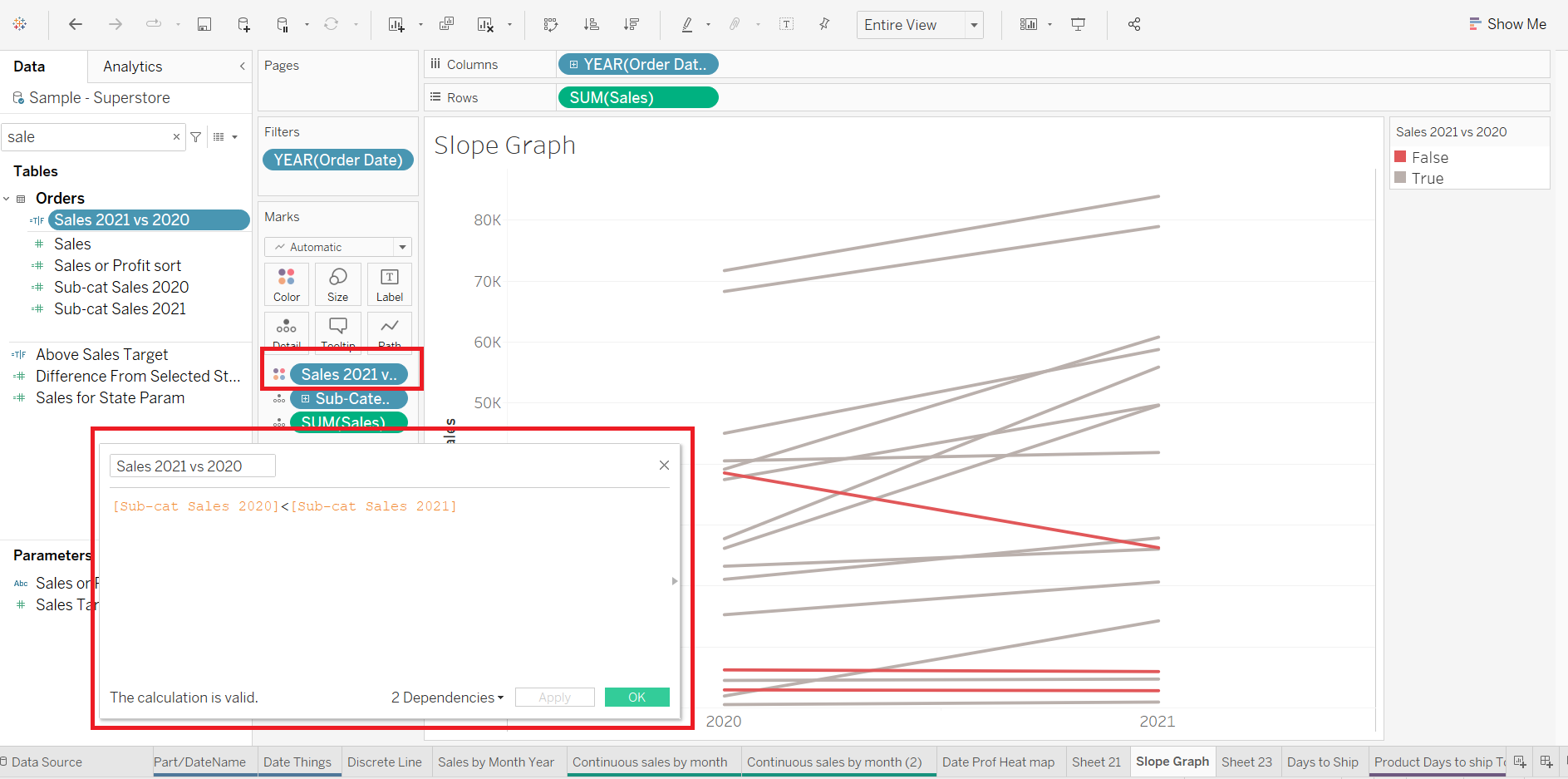This screenshot has height=779, width=1568.
Task: Click the YEAR(Order Date) filter pill
Action: click(338, 160)
